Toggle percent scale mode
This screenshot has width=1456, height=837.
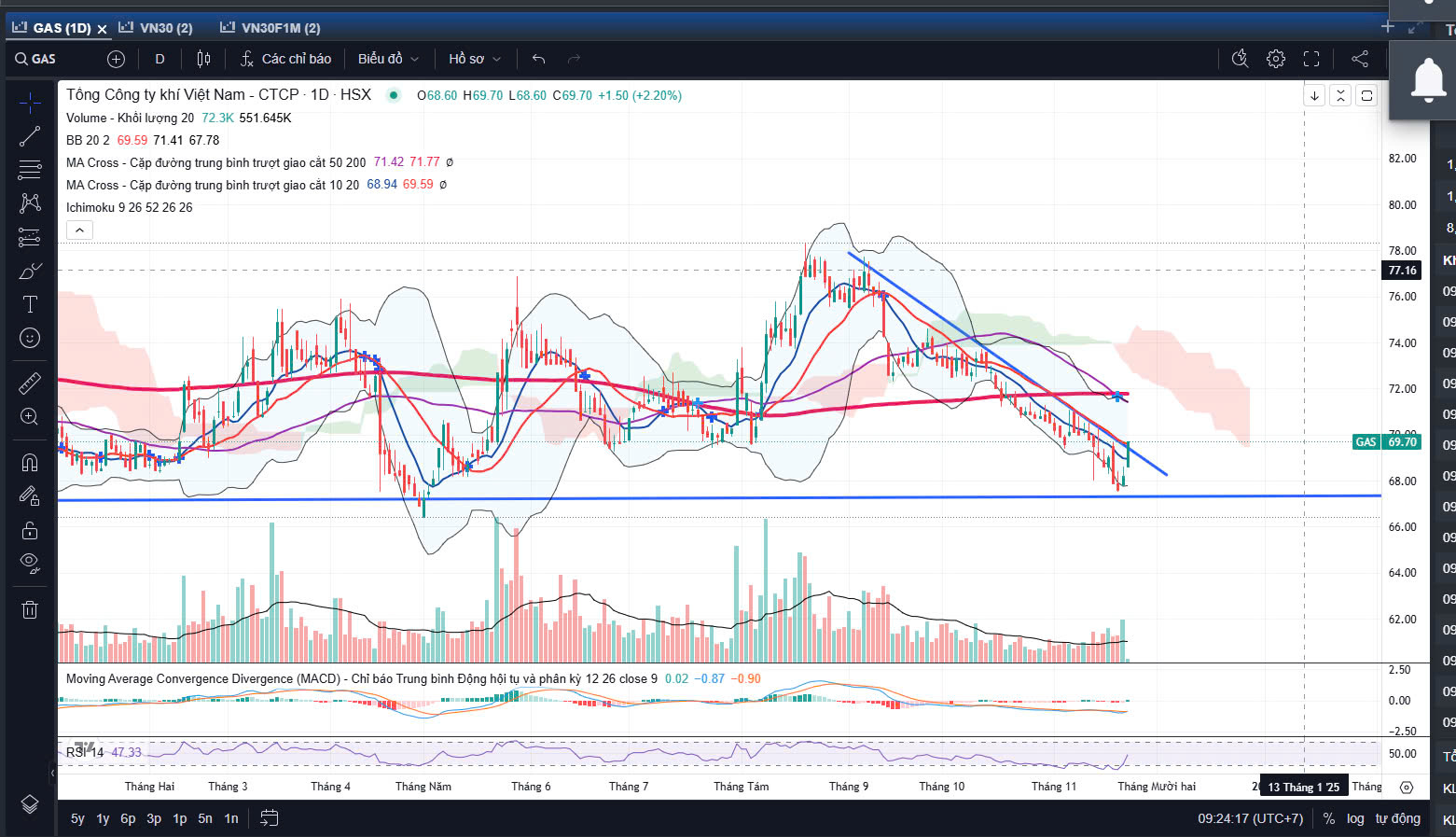[x=1328, y=818]
